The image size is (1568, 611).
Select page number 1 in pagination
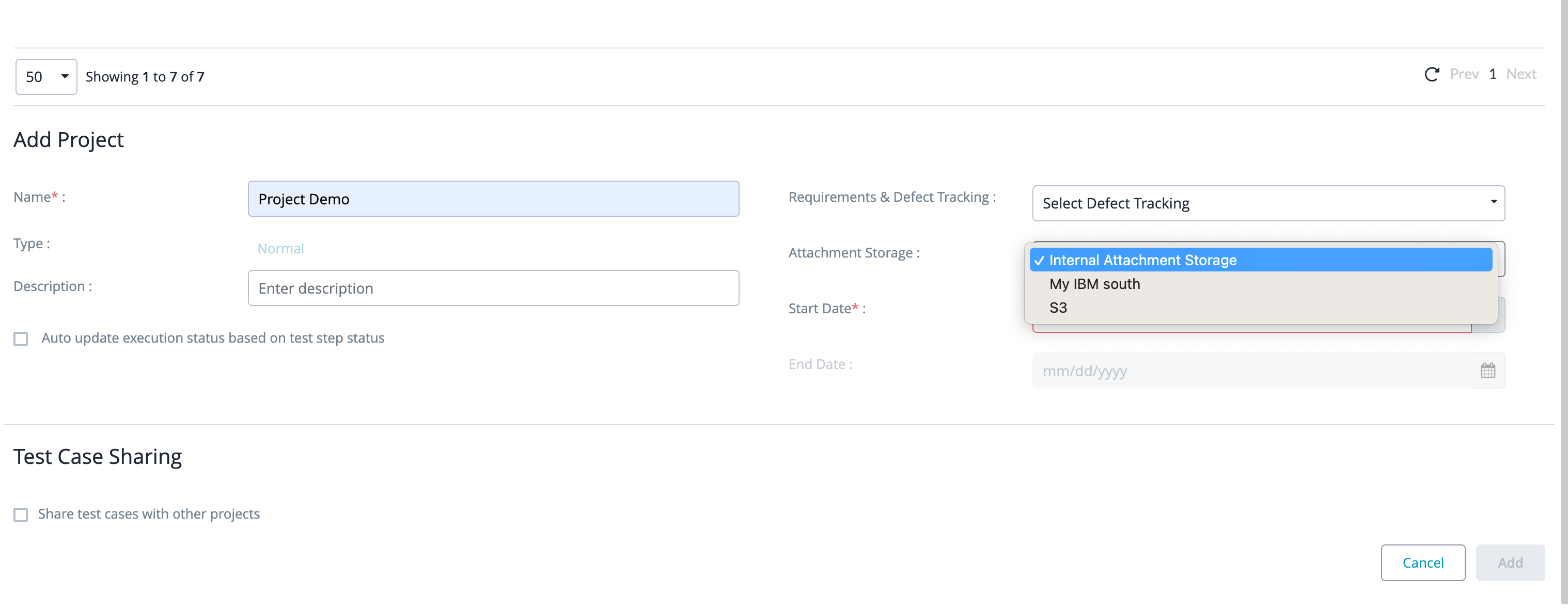pos(1493,74)
